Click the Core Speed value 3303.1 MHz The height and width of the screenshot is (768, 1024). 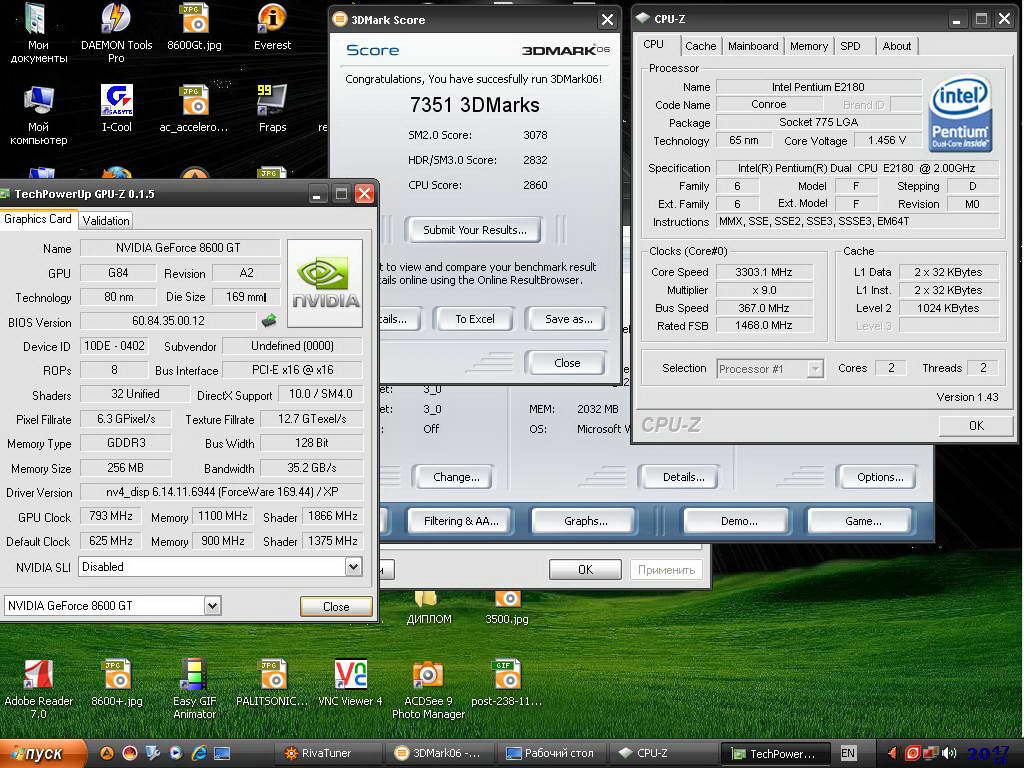point(763,272)
